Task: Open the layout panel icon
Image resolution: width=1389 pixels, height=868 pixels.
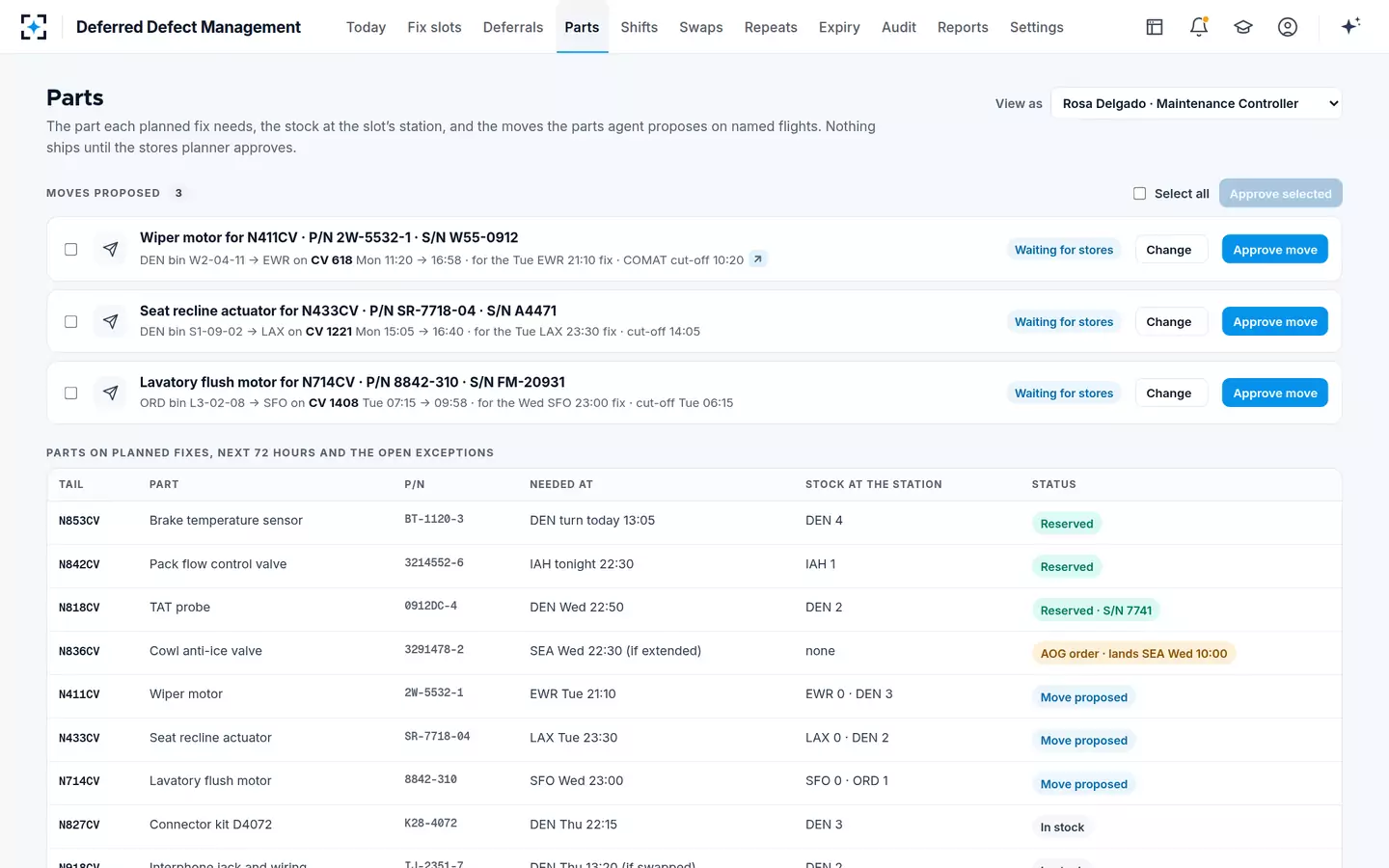Action: click(1155, 27)
